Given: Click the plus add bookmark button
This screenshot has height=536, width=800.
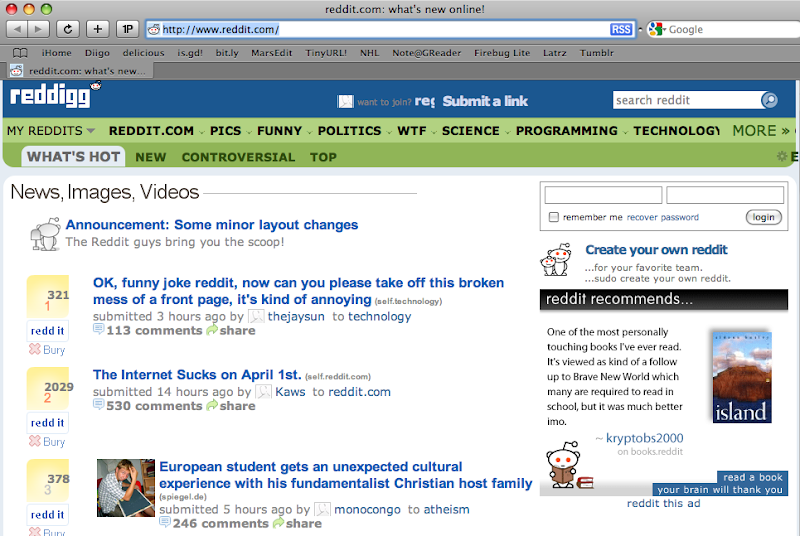Looking at the screenshot, I should pos(97,29).
